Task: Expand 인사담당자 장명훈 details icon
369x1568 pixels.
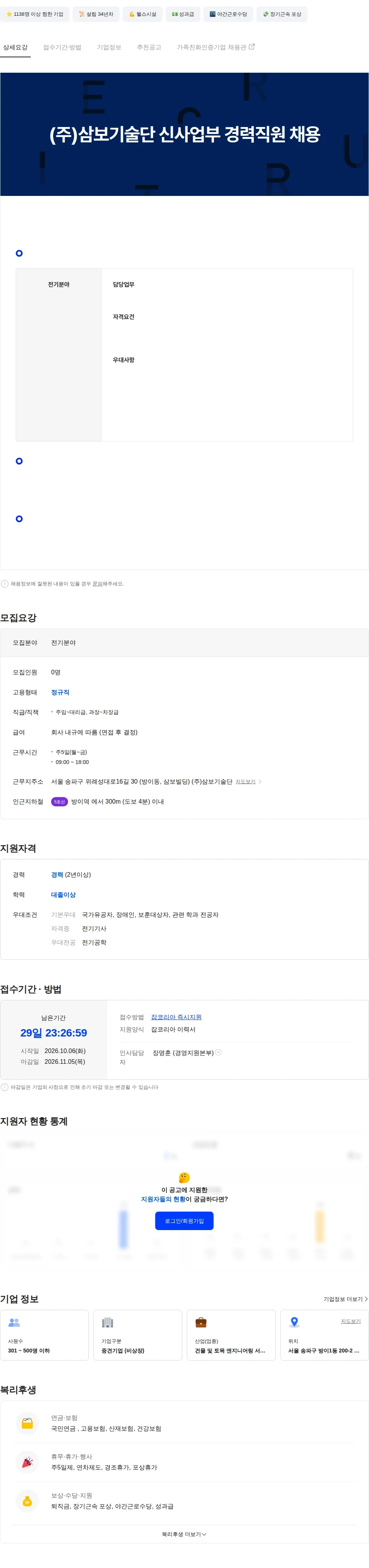Action: [x=219, y=1052]
